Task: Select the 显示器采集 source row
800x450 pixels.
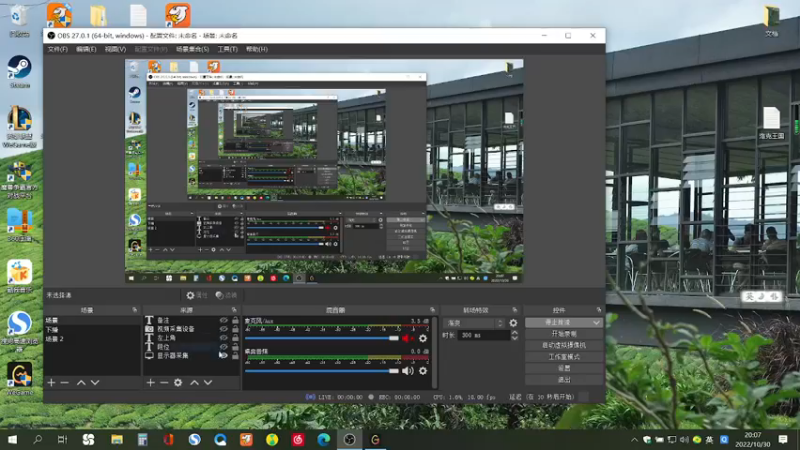Action: (191, 355)
